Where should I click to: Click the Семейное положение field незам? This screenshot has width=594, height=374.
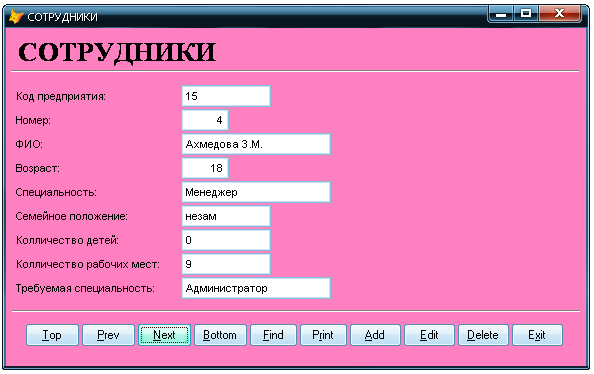click(x=226, y=216)
